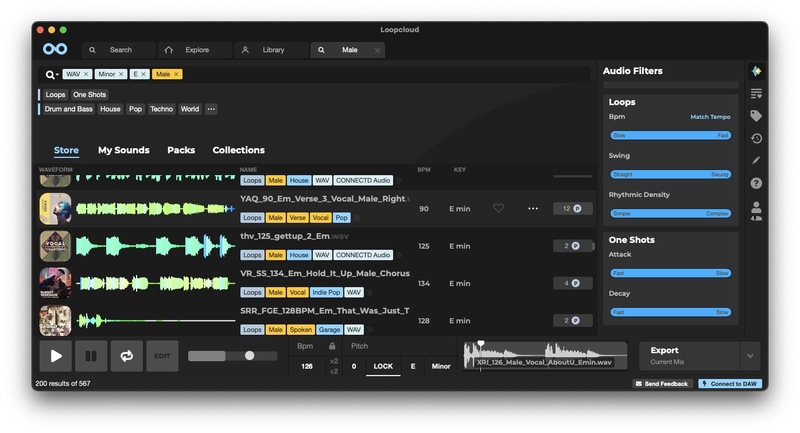The height and width of the screenshot is (433, 800).
Task: Favorite the YAQ_90_Em_Verse sample with heart
Action: (498, 209)
